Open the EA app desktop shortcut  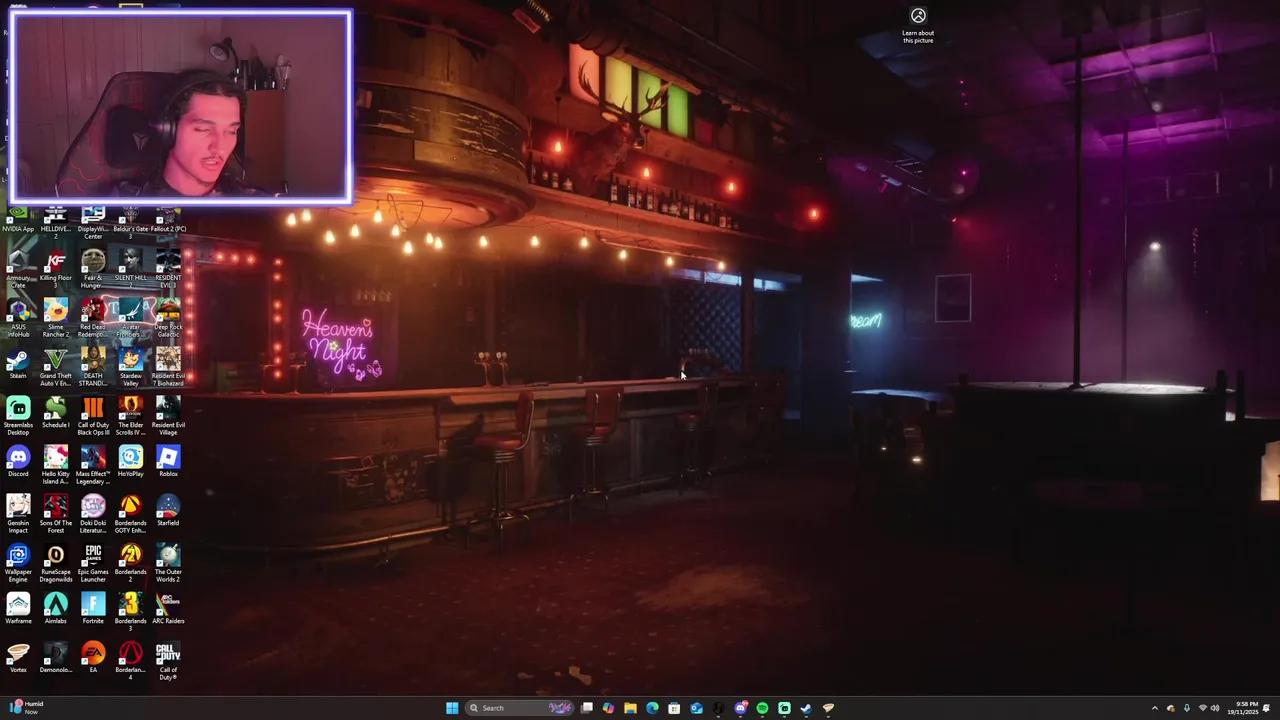[x=93, y=658]
